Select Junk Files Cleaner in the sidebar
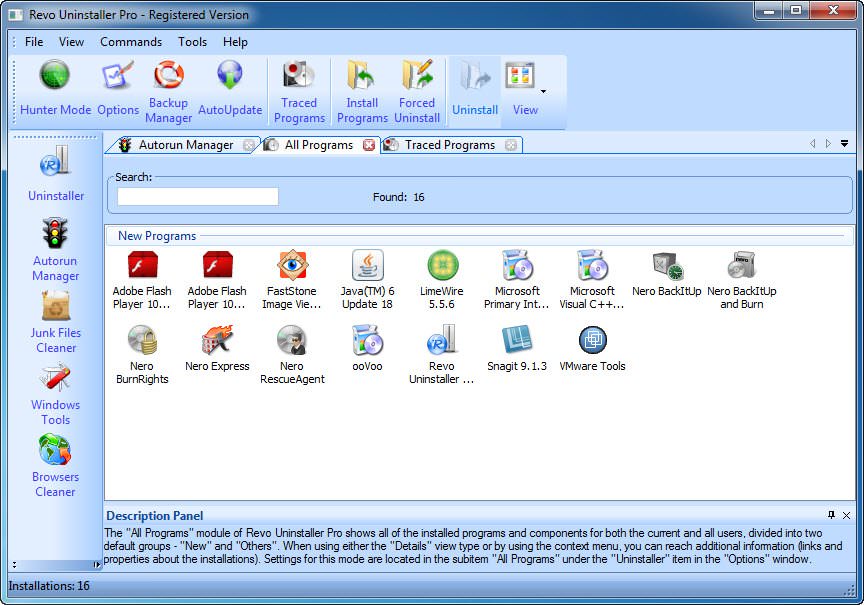The height and width of the screenshot is (605, 864). tap(56, 323)
